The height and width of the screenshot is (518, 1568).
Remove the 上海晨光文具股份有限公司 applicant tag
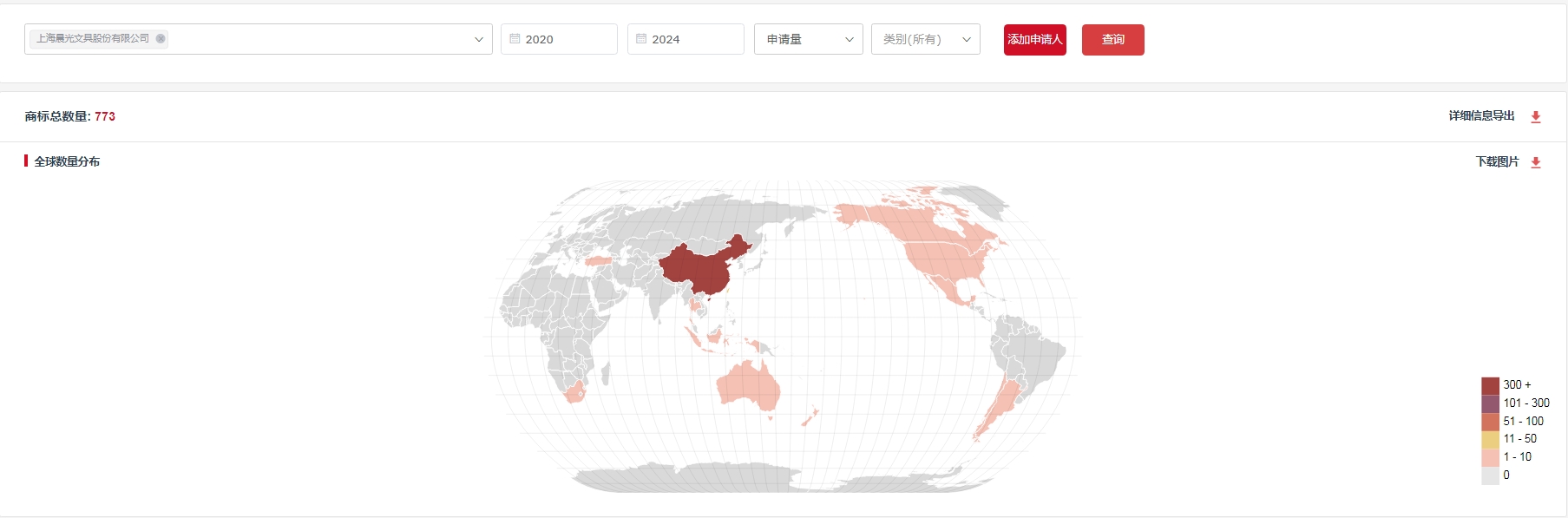click(x=161, y=38)
